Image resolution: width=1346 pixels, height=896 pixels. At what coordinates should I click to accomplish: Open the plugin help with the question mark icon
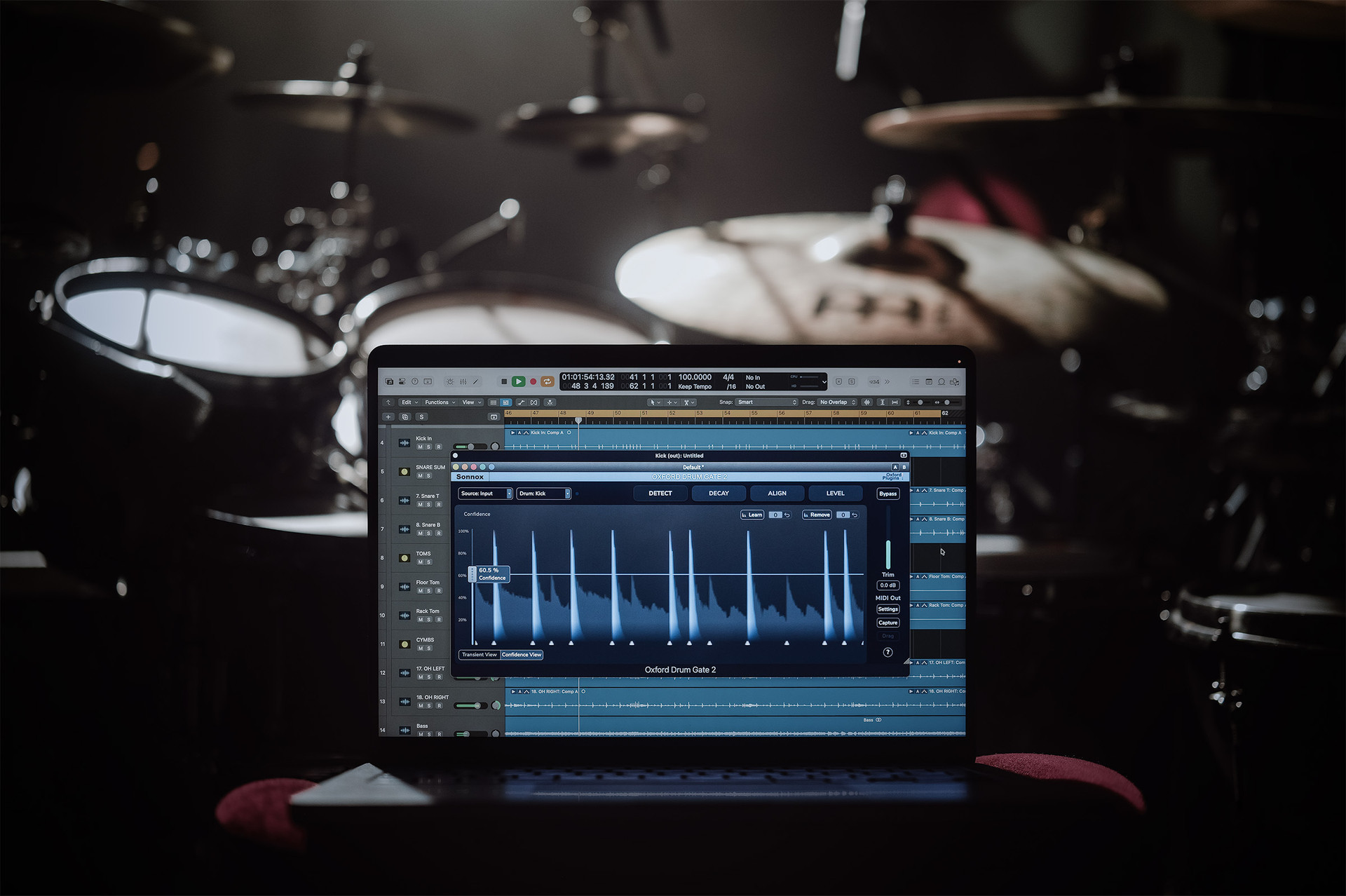click(888, 652)
